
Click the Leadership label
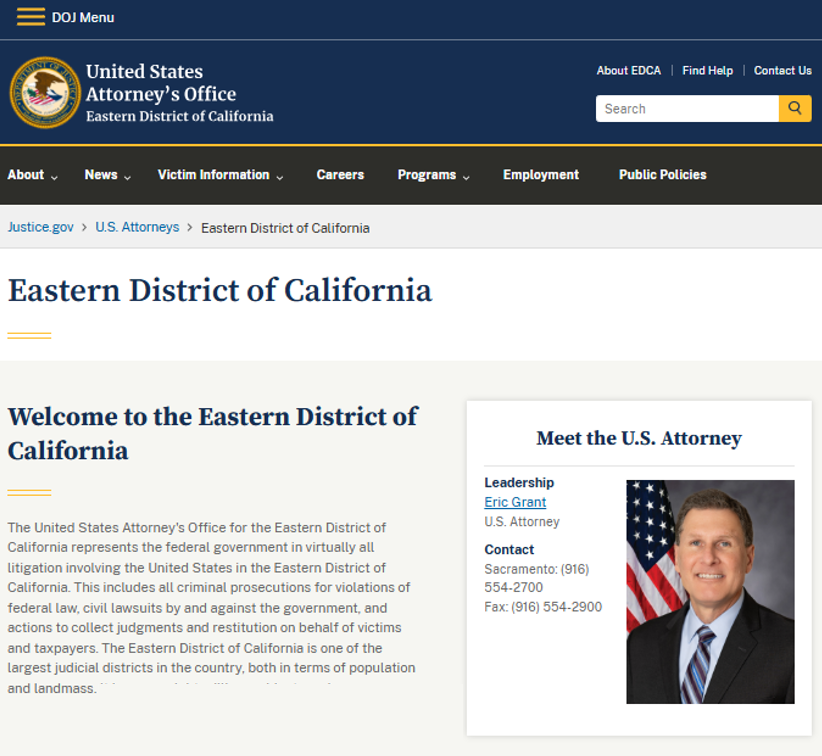[x=519, y=482]
